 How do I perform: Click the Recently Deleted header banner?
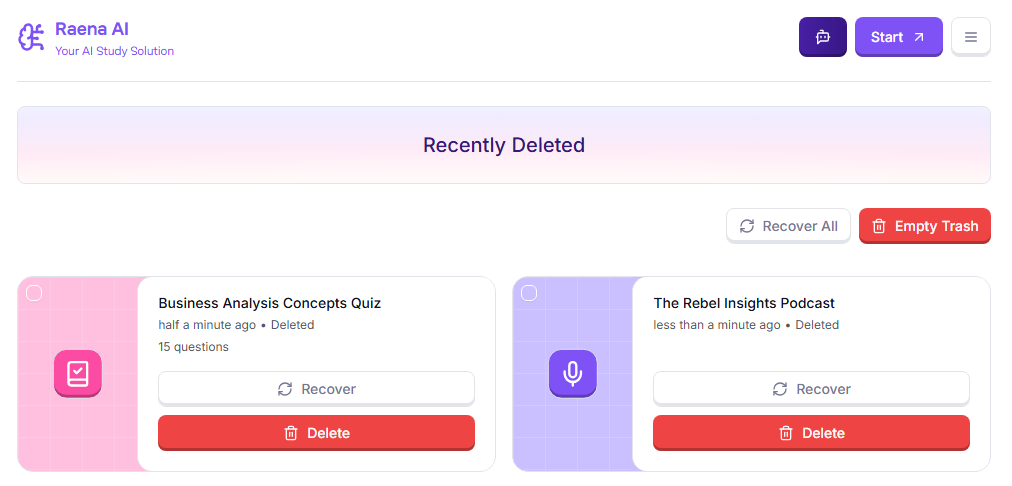click(x=504, y=145)
